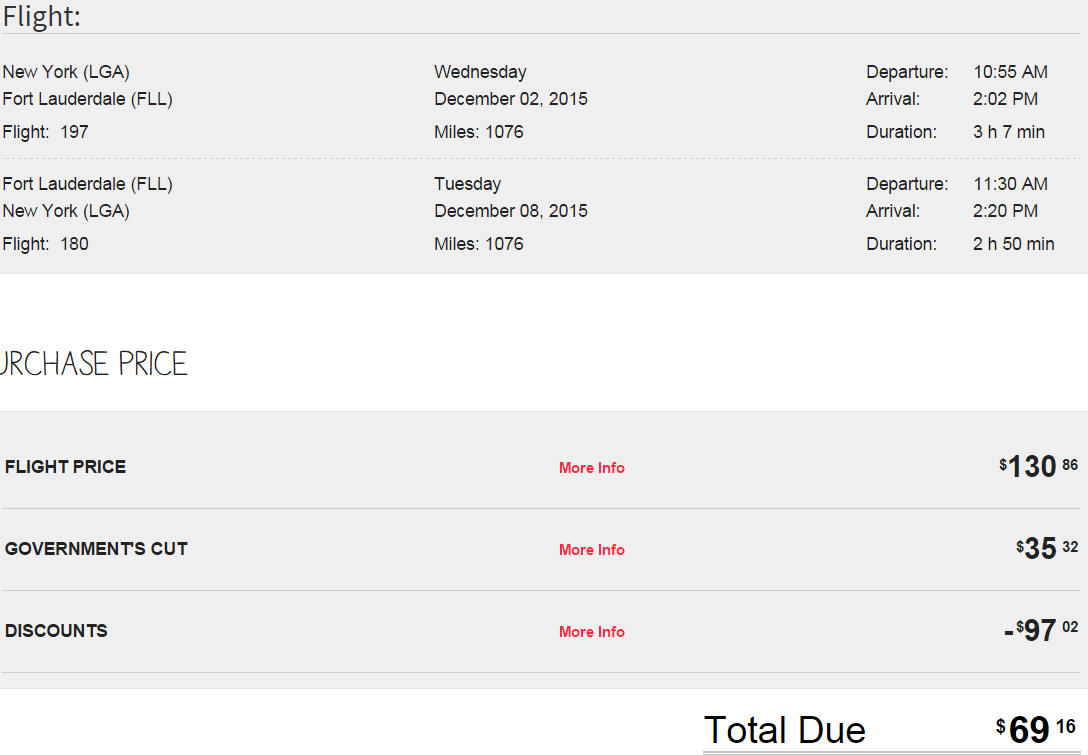Screen dimensions: 1088x755
Task: Click the $35.32 government's cut amount
Action: point(1047,548)
